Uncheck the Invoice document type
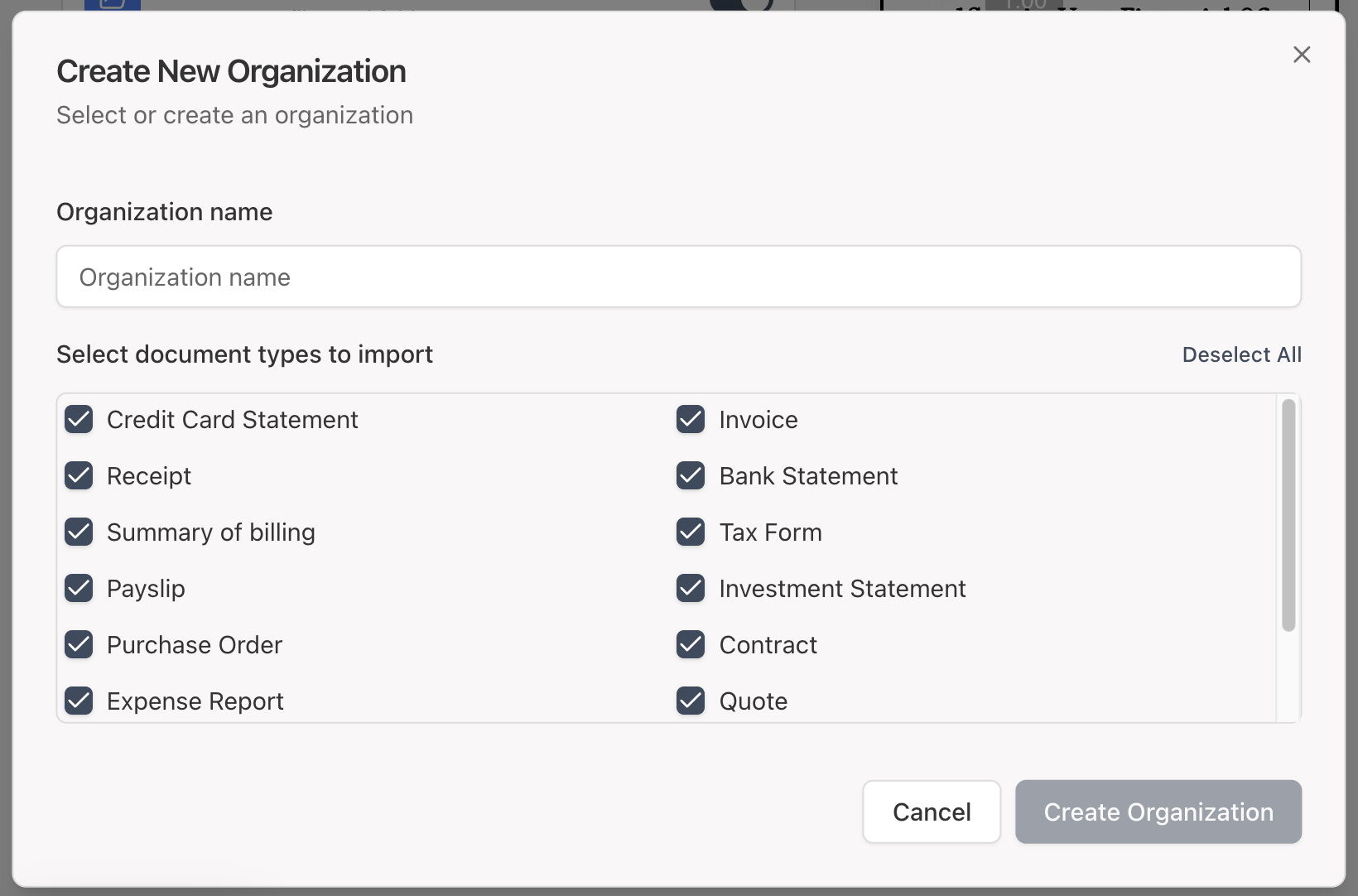Screen dimensions: 1358x896 (x=691, y=420)
